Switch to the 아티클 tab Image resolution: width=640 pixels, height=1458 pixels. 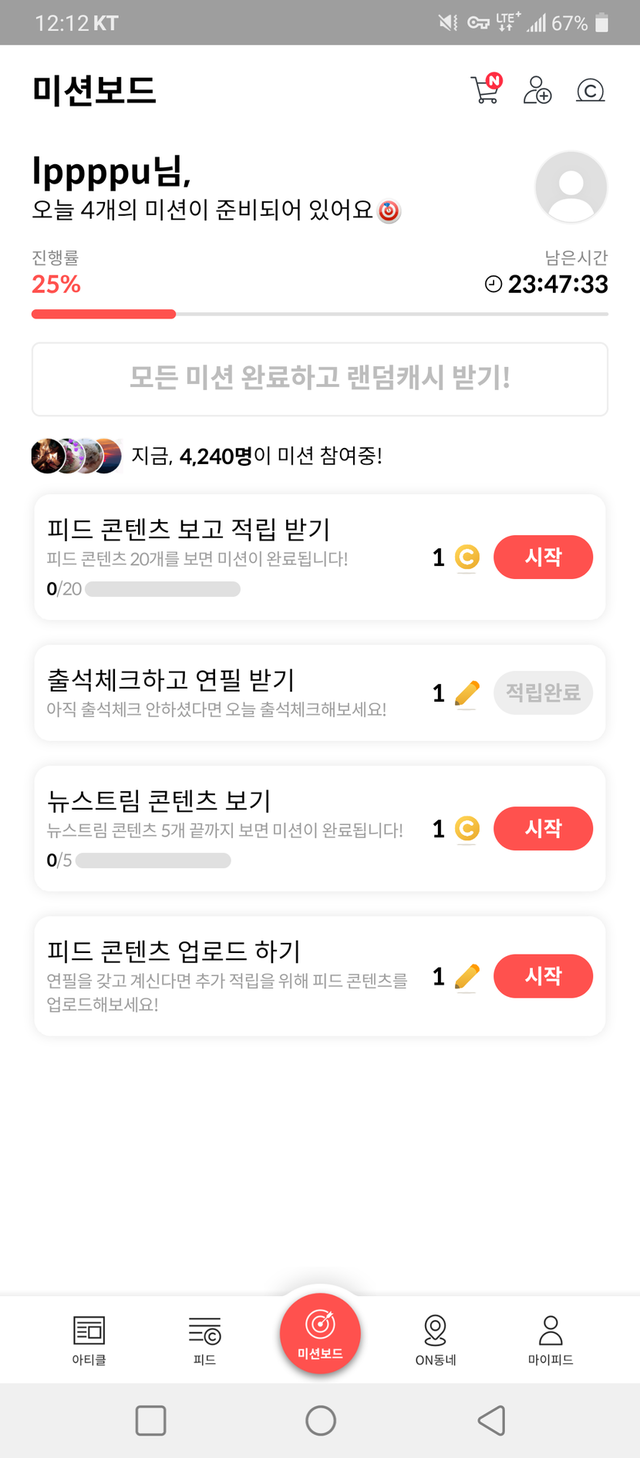[x=89, y=1340]
